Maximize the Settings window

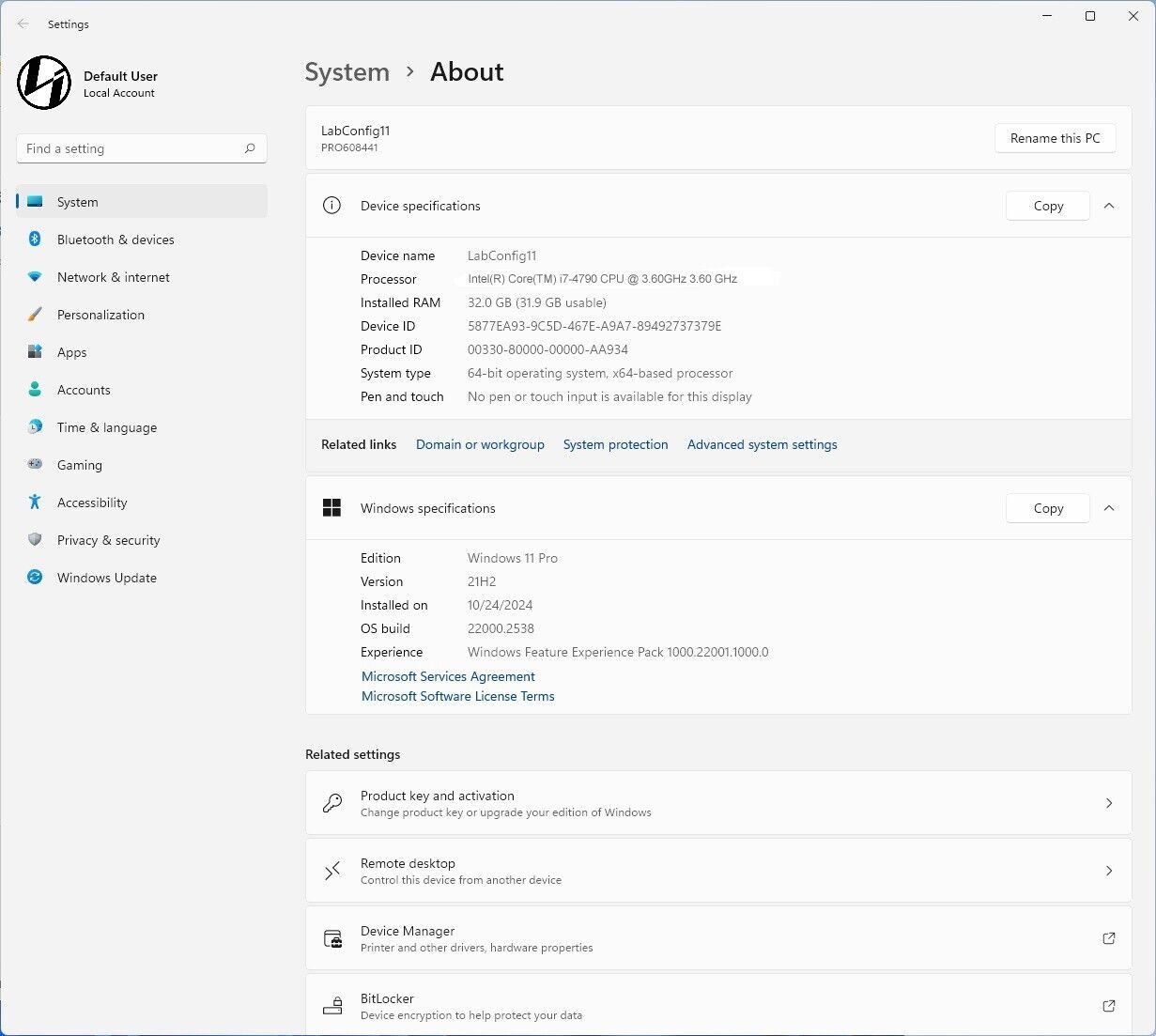tap(1090, 16)
